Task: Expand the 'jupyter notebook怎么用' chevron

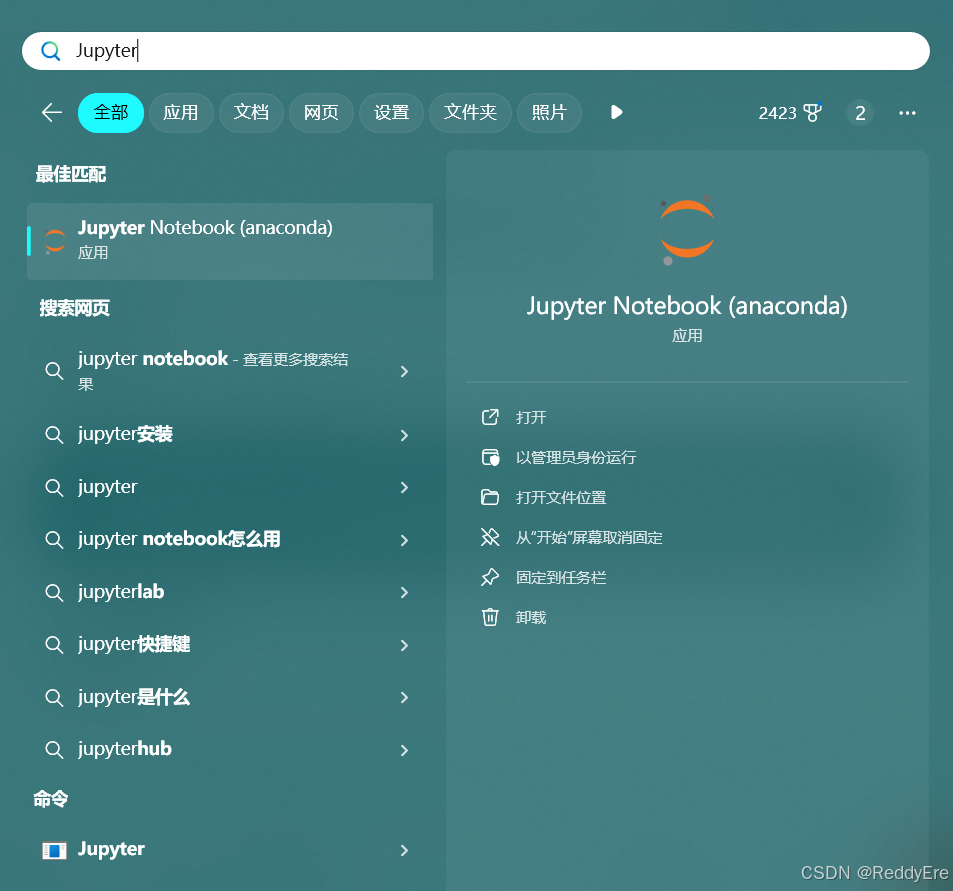Action: (404, 540)
